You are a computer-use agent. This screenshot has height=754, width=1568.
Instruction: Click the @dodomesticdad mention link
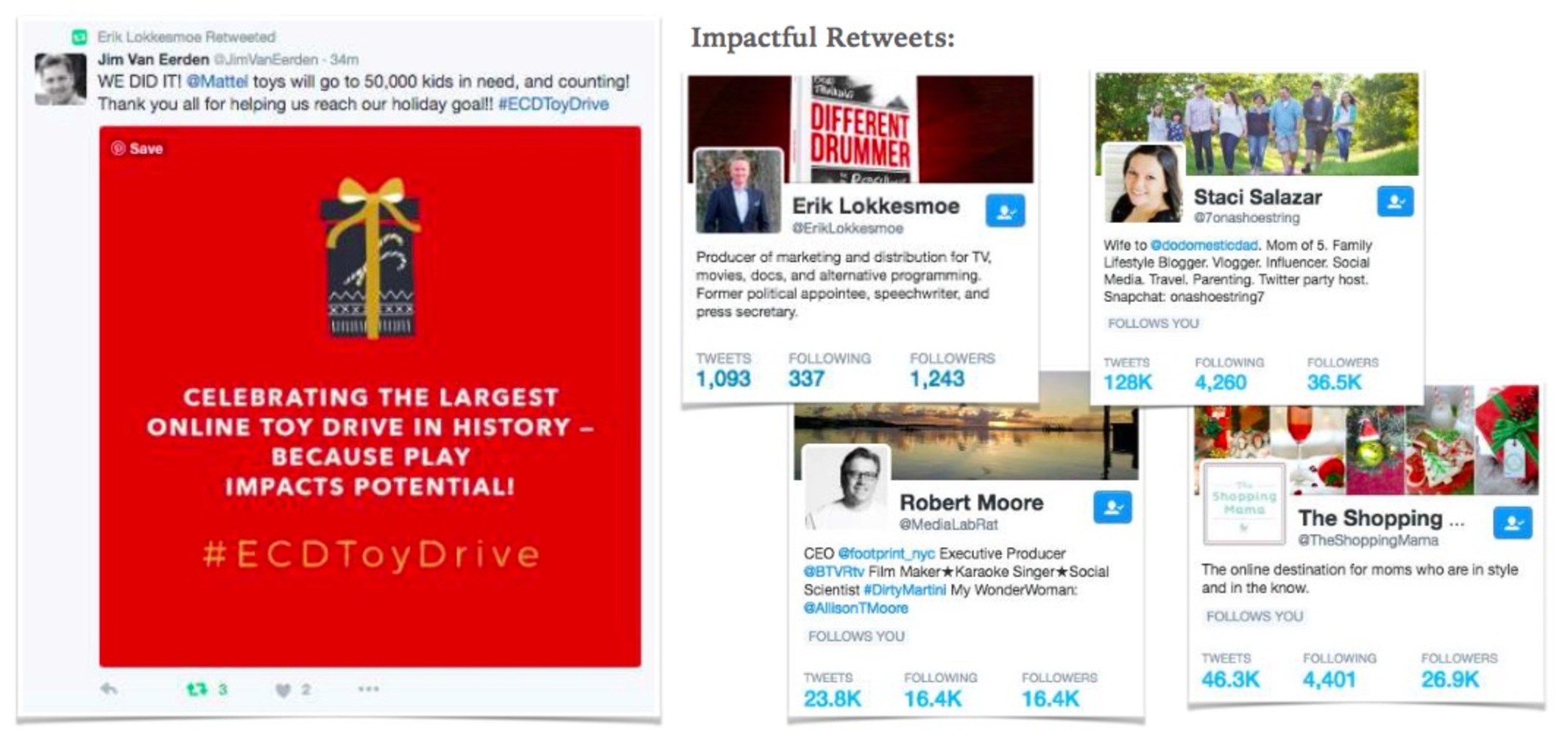tap(1204, 245)
